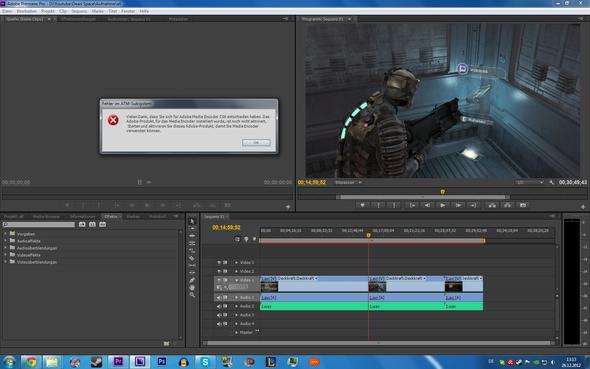Toggle sync lock on Video 3 track
Viewport: 590px width, 369px height.
(225, 263)
